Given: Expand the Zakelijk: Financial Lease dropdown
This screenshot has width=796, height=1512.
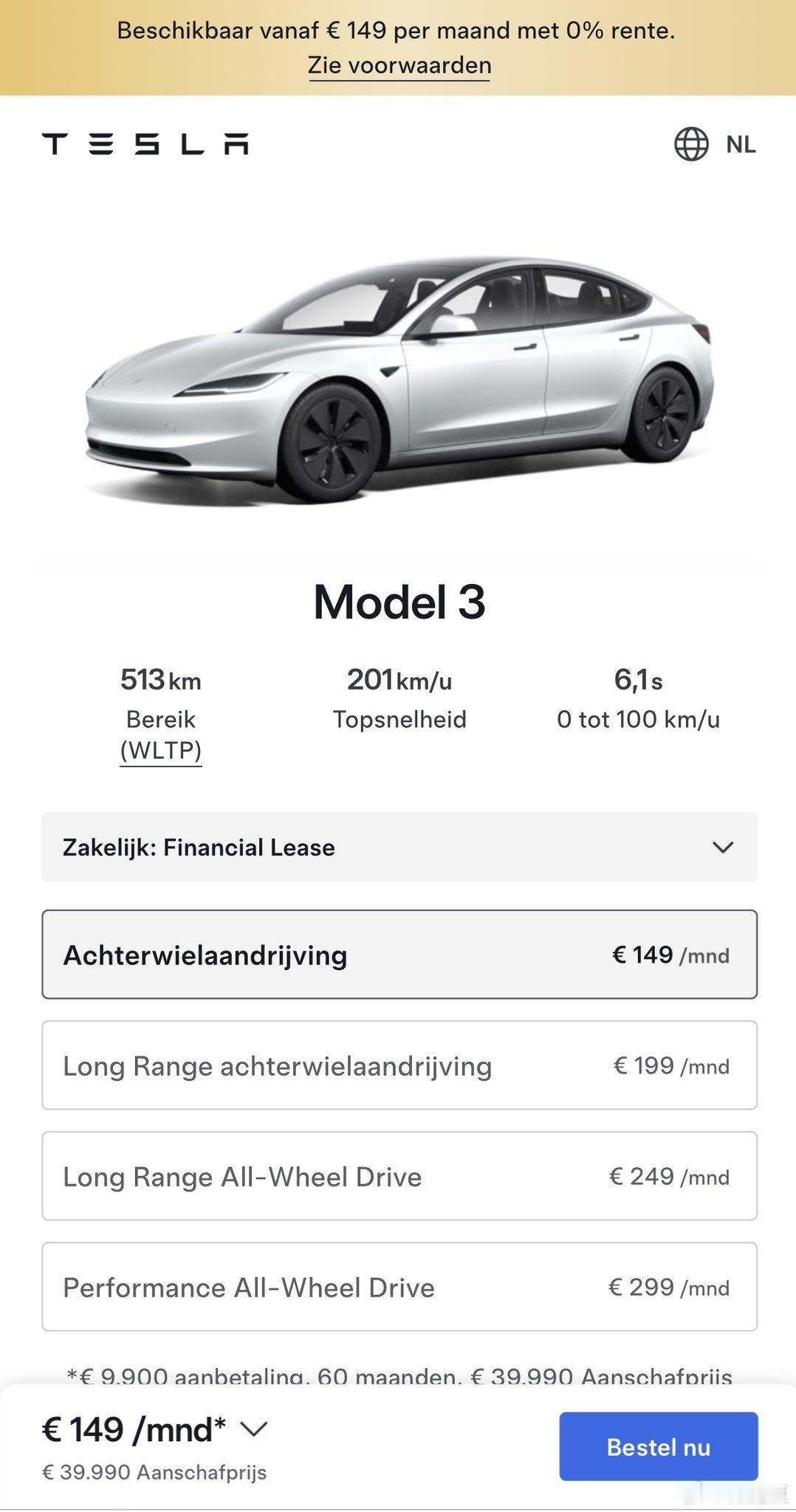Looking at the screenshot, I should click(399, 847).
